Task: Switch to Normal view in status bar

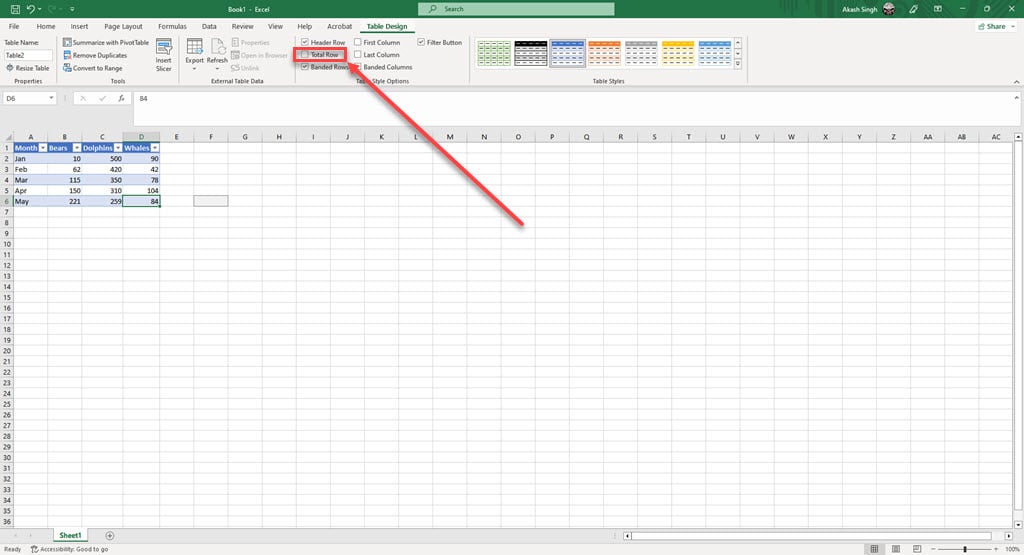Action: pyautogui.click(x=874, y=549)
